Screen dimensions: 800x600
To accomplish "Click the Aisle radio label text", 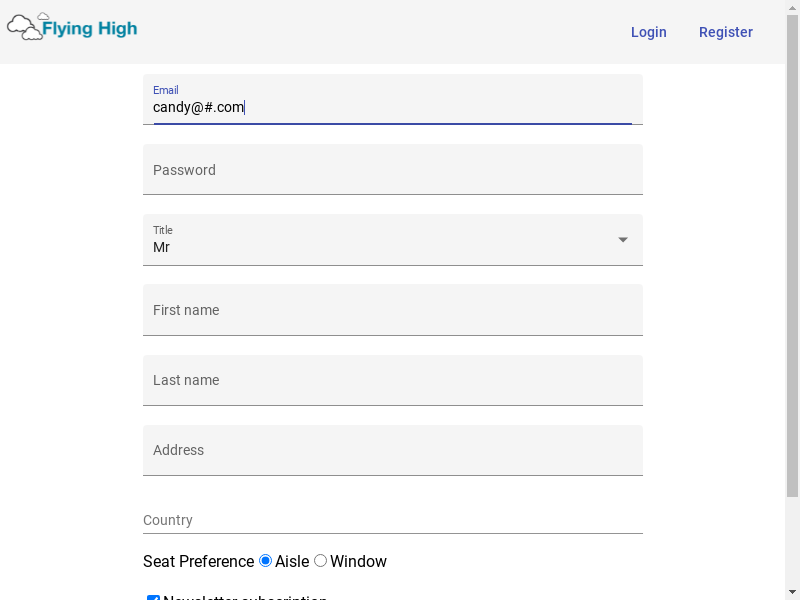I will coord(292,561).
